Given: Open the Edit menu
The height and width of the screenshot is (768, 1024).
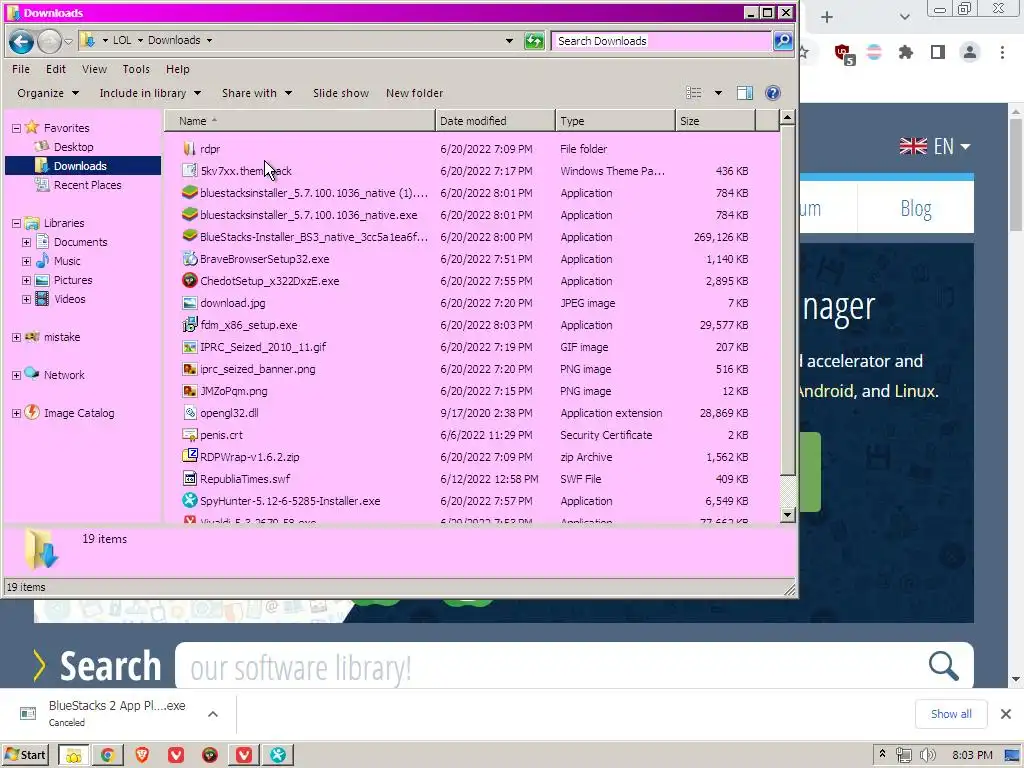Looking at the screenshot, I should click(x=56, y=69).
